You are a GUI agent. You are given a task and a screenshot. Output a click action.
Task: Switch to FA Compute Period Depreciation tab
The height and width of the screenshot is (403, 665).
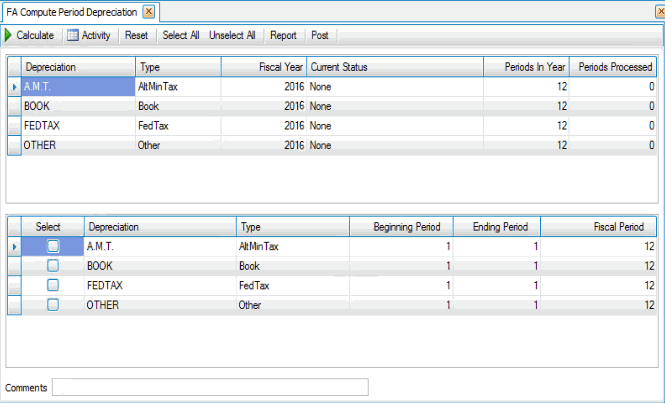[71, 11]
